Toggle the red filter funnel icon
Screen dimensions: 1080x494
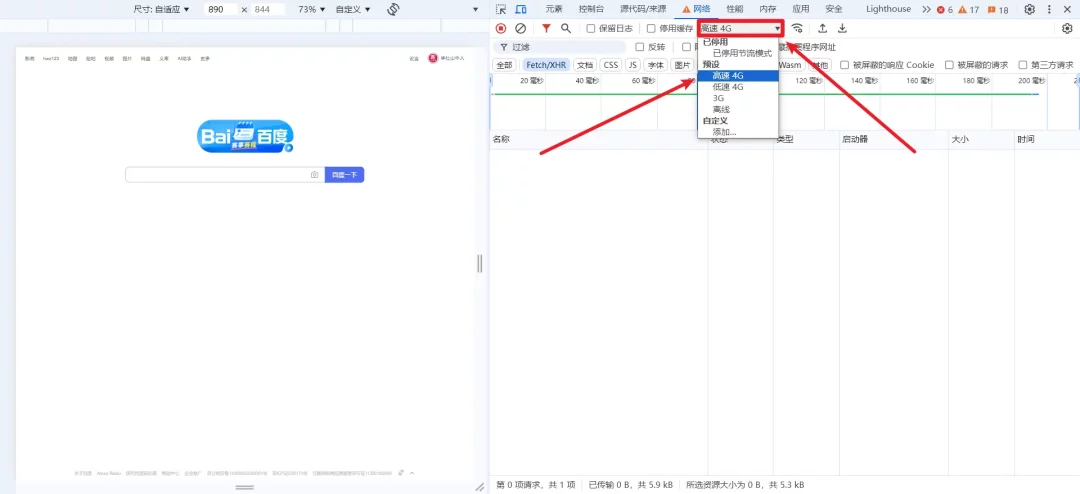click(x=546, y=28)
